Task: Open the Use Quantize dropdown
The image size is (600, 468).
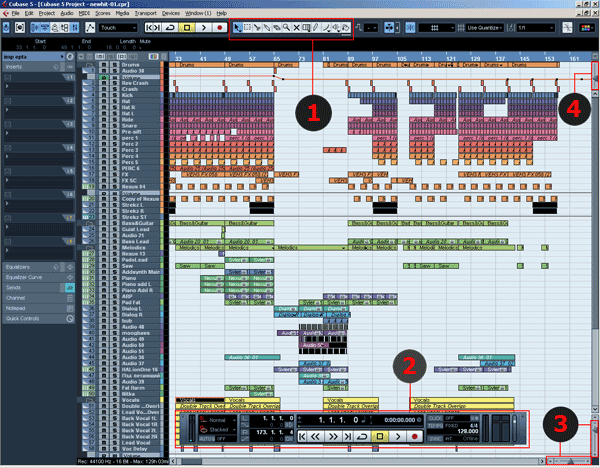Action: point(485,29)
